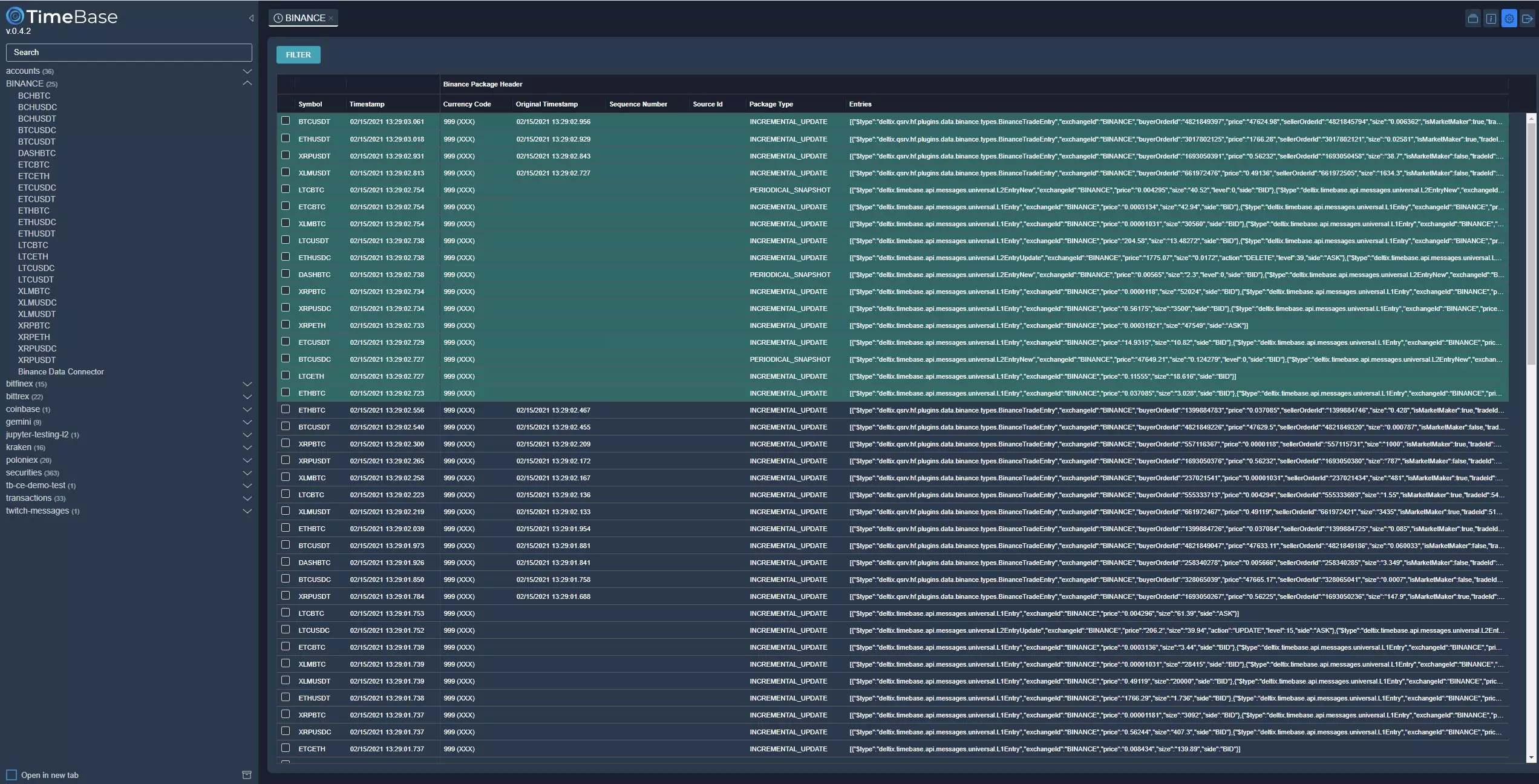Focus the Search input field
Viewport: 1539px width, 784px height.
tap(129, 52)
